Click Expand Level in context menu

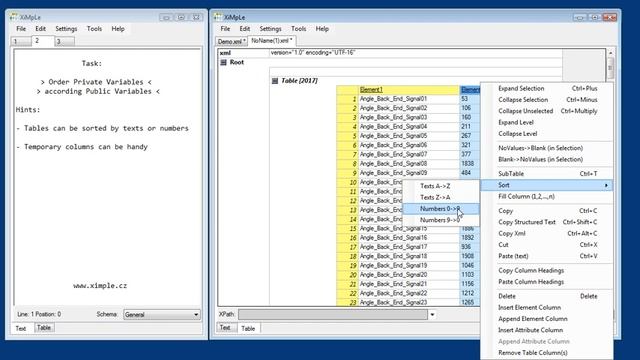547,122
